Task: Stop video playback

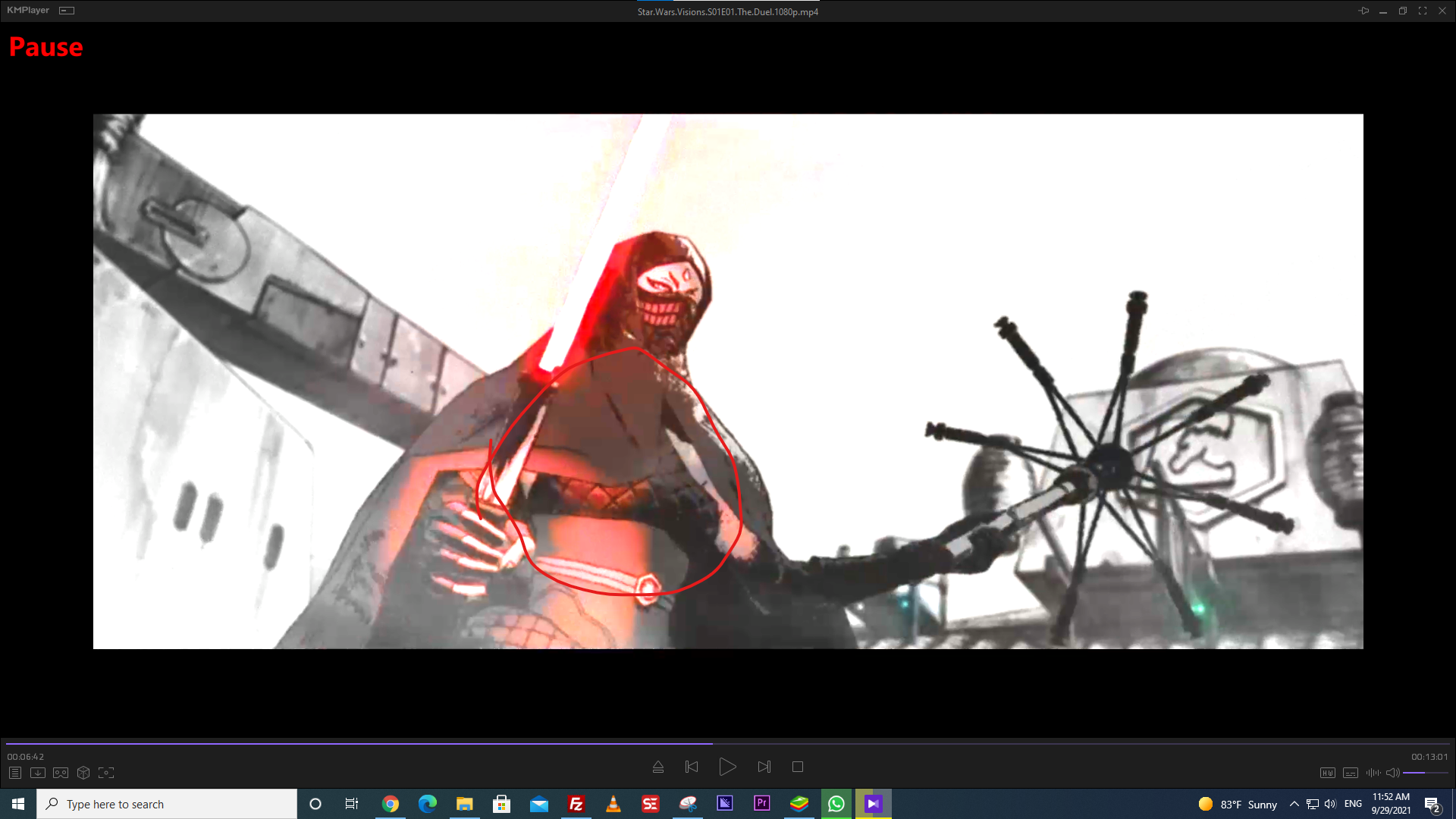Action: click(798, 767)
